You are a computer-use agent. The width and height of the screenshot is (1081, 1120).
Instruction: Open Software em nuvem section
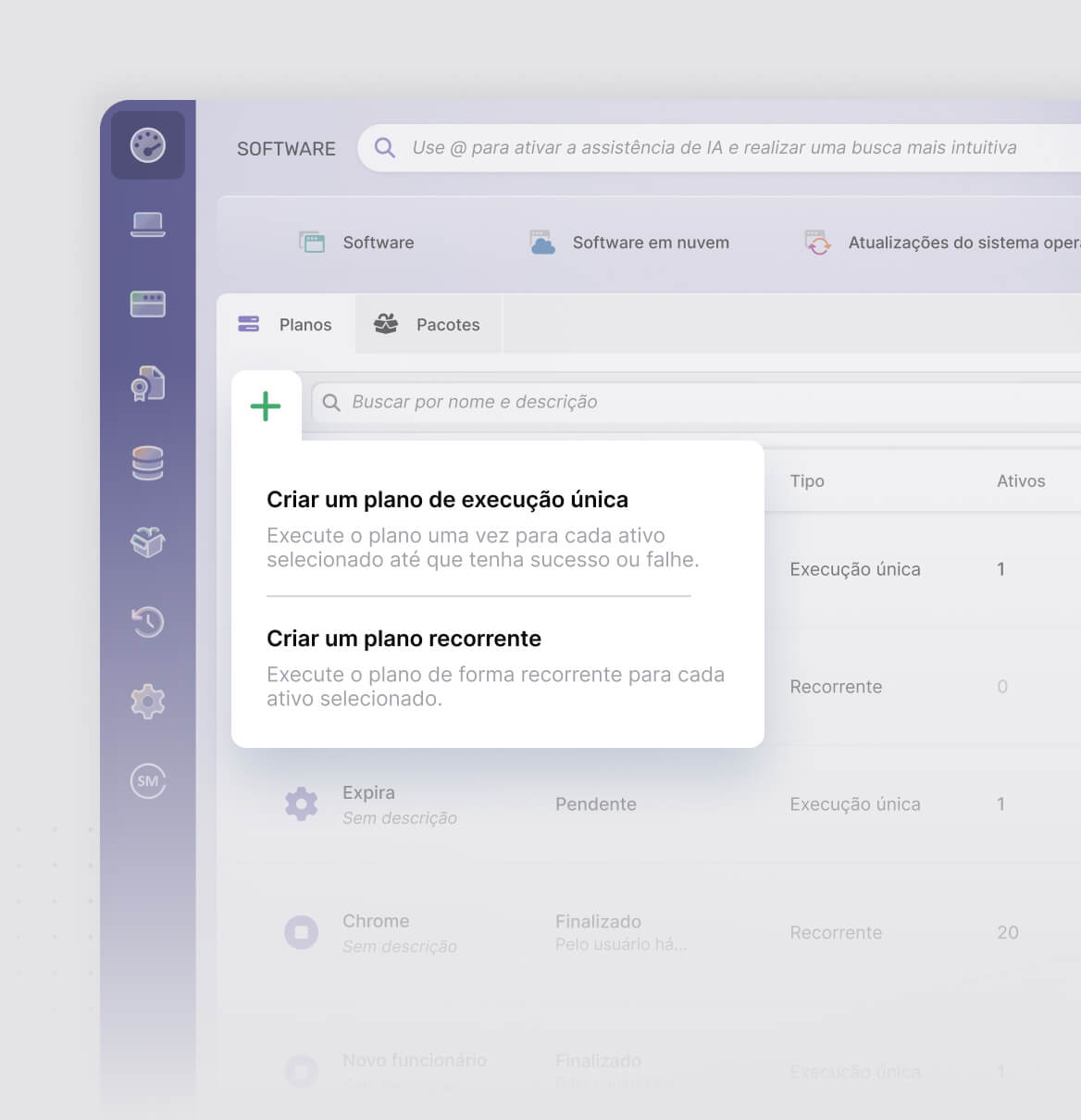coord(629,243)
